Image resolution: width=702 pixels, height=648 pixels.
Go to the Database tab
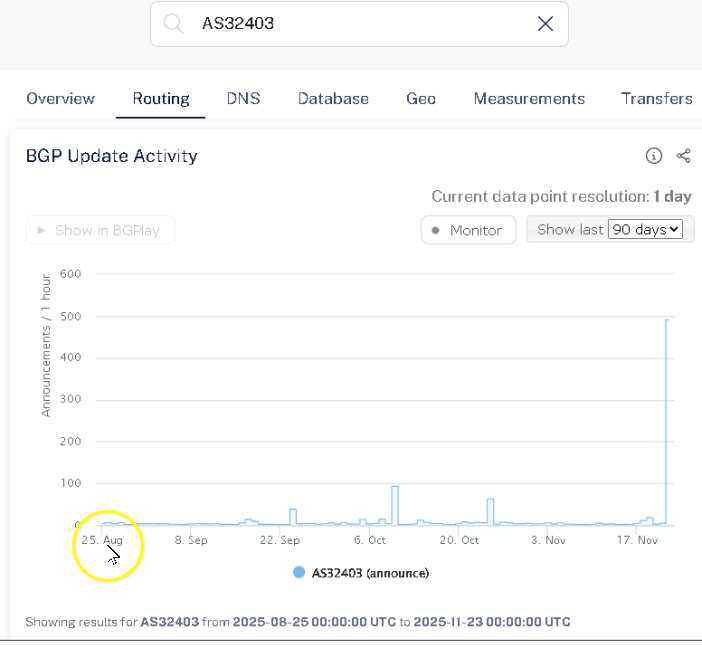tap(333, 99)
